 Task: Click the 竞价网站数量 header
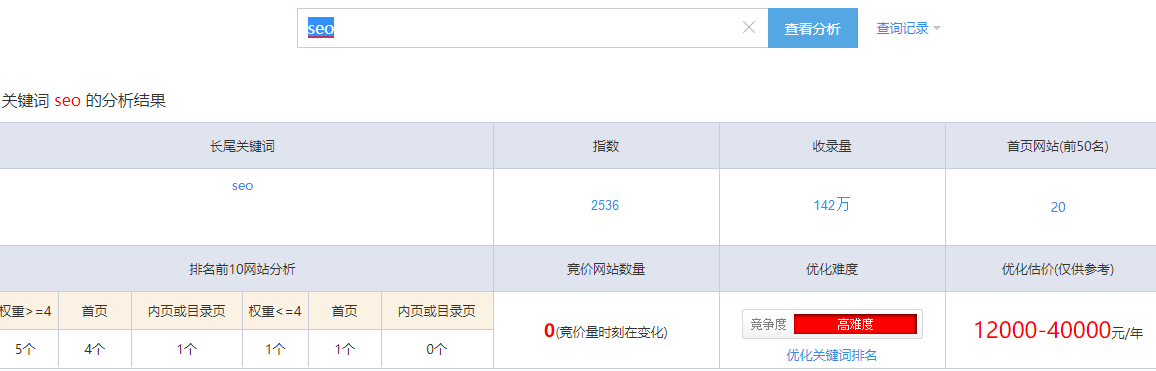tap(606, 269)
